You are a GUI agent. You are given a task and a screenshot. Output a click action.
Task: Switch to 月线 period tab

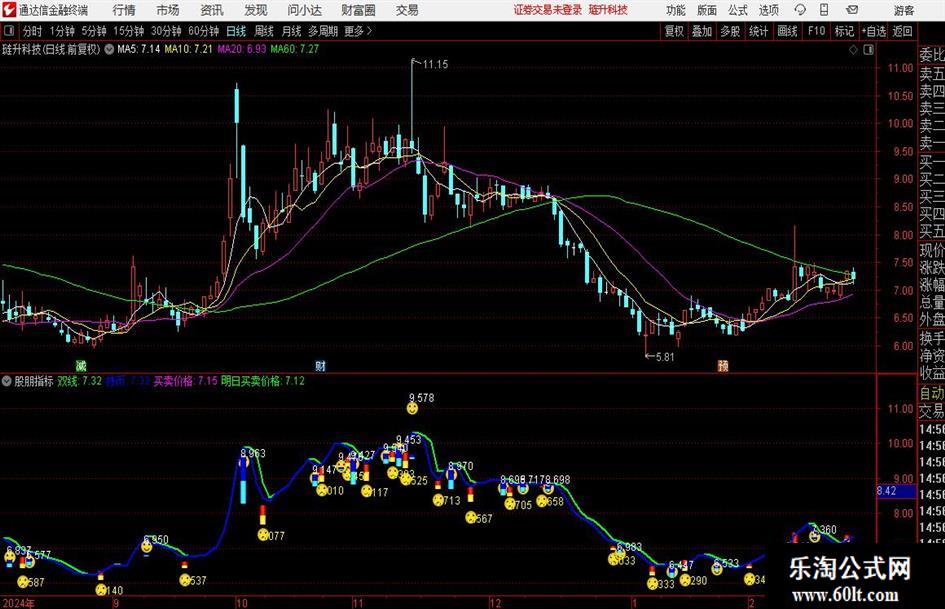coord(291,31)
